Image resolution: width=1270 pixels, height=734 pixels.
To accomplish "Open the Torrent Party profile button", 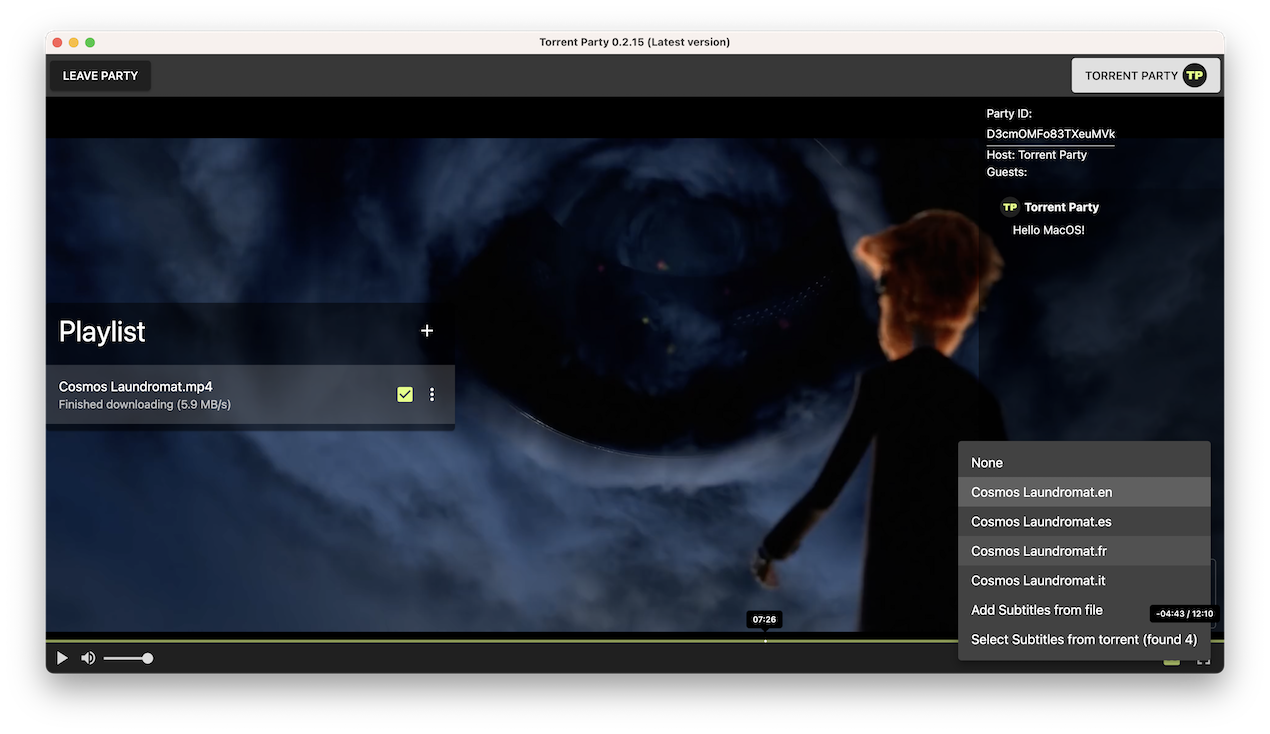I will coord(1145,76).
